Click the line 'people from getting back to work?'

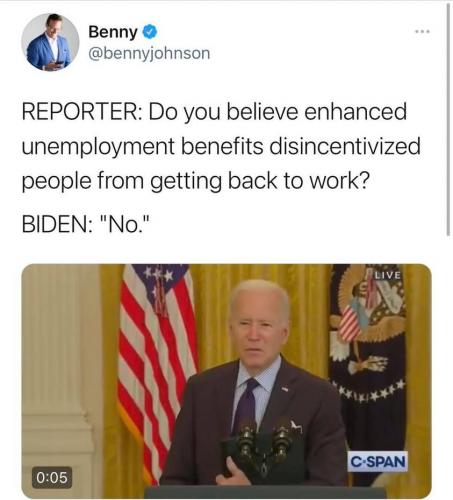coord(196,181)
